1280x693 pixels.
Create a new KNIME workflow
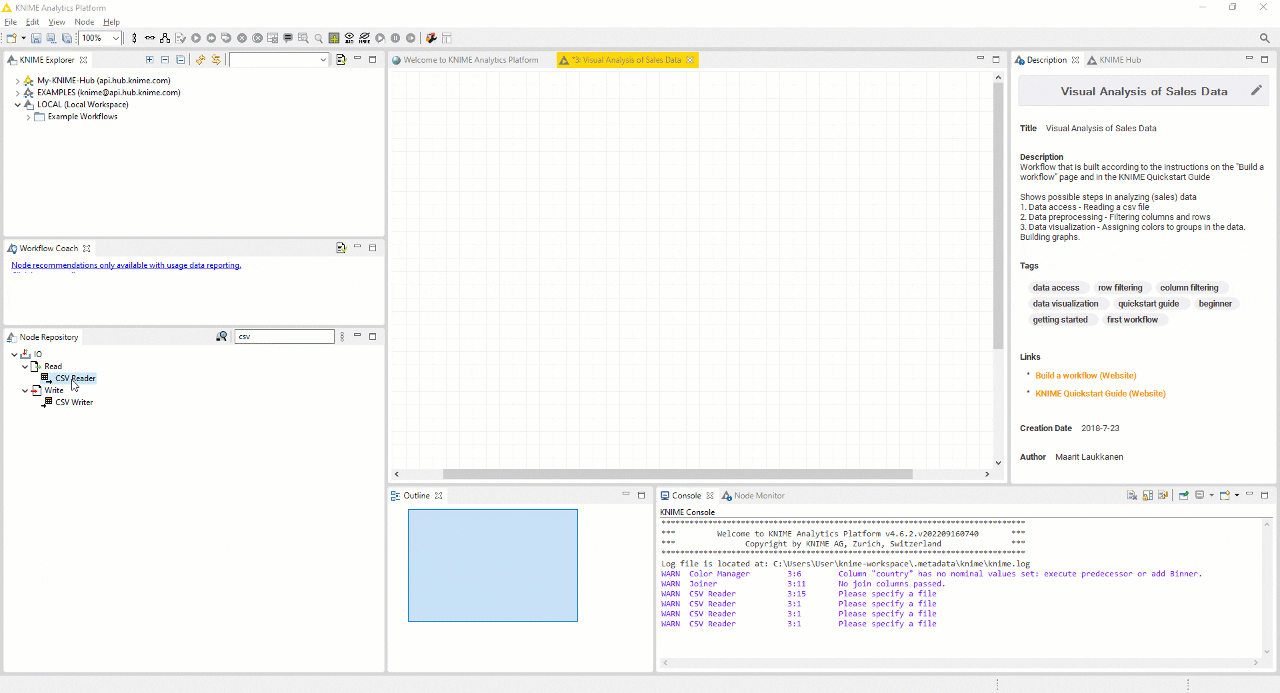[x=11, y=38]
